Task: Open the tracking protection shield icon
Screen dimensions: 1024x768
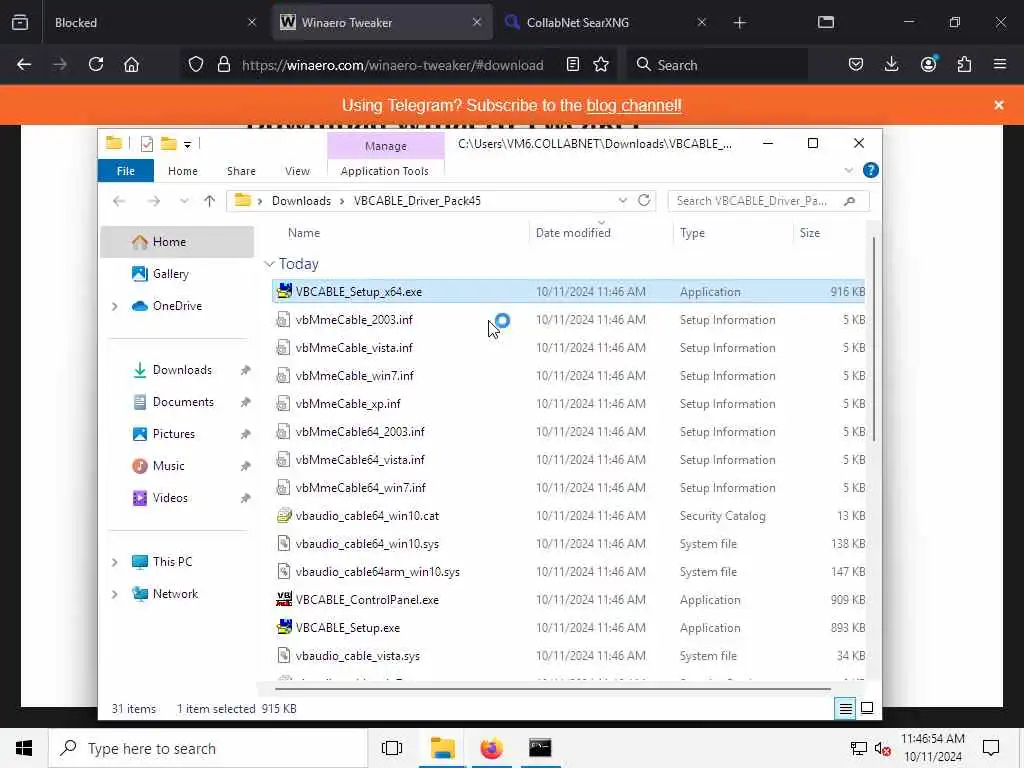Action: pos(196,65)
